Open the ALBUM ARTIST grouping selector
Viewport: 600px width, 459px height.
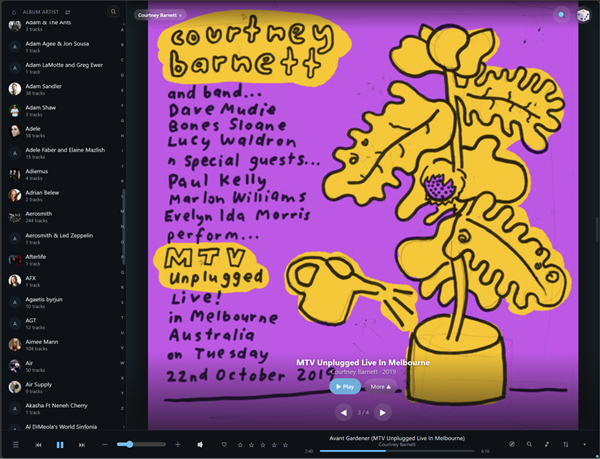[x=40, y=12]
